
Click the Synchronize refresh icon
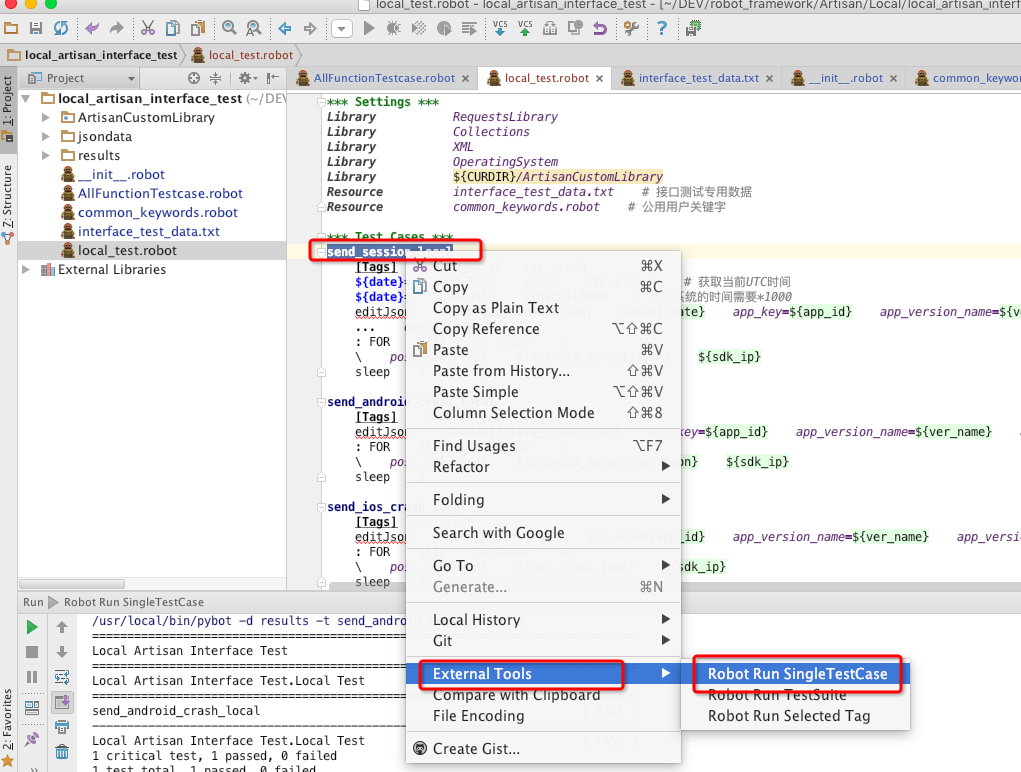click(61, 29)
